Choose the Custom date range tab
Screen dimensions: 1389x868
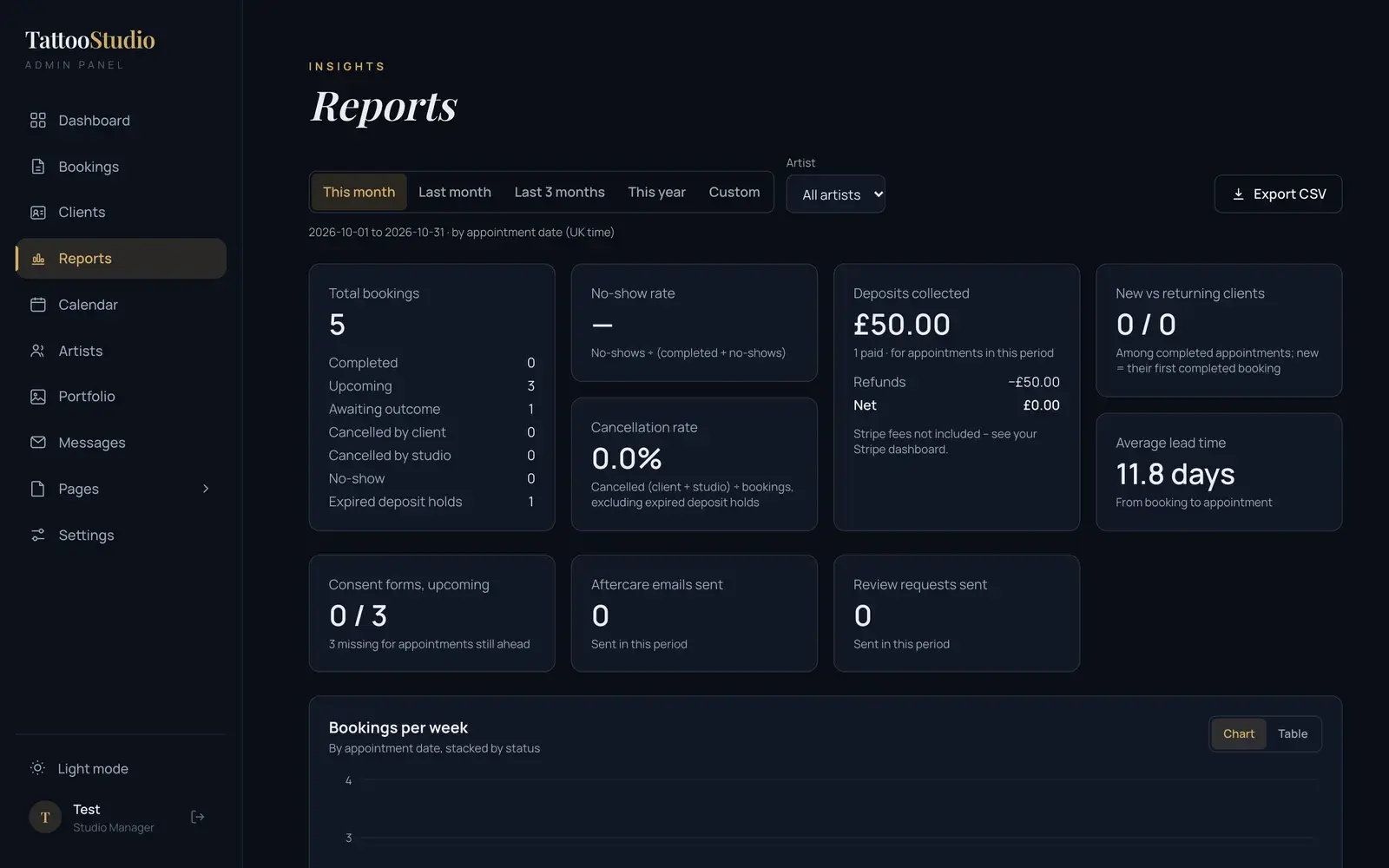734,192
